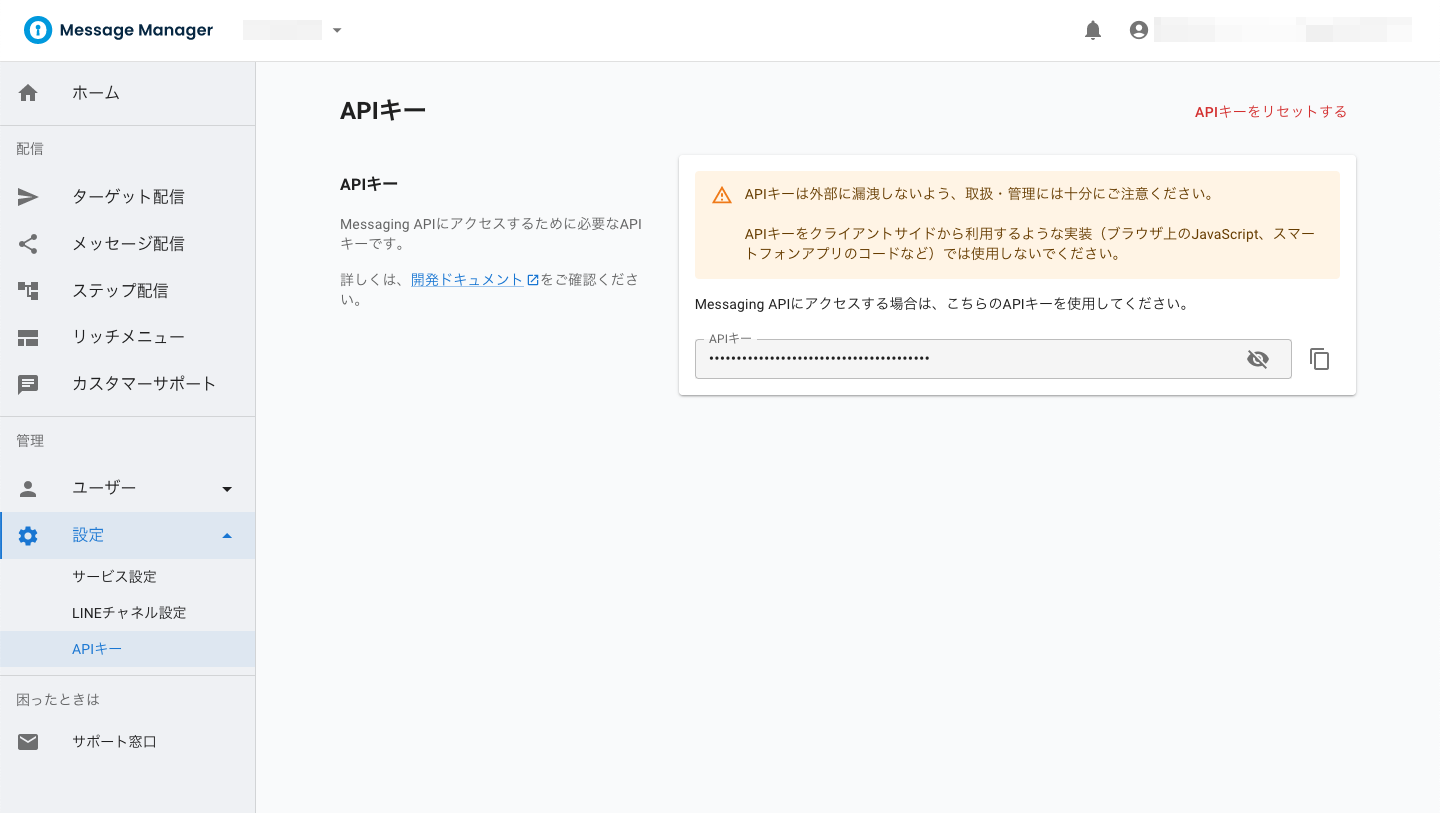
Task: Open ステップ配信 menu item
Action: tap(127, 291)
